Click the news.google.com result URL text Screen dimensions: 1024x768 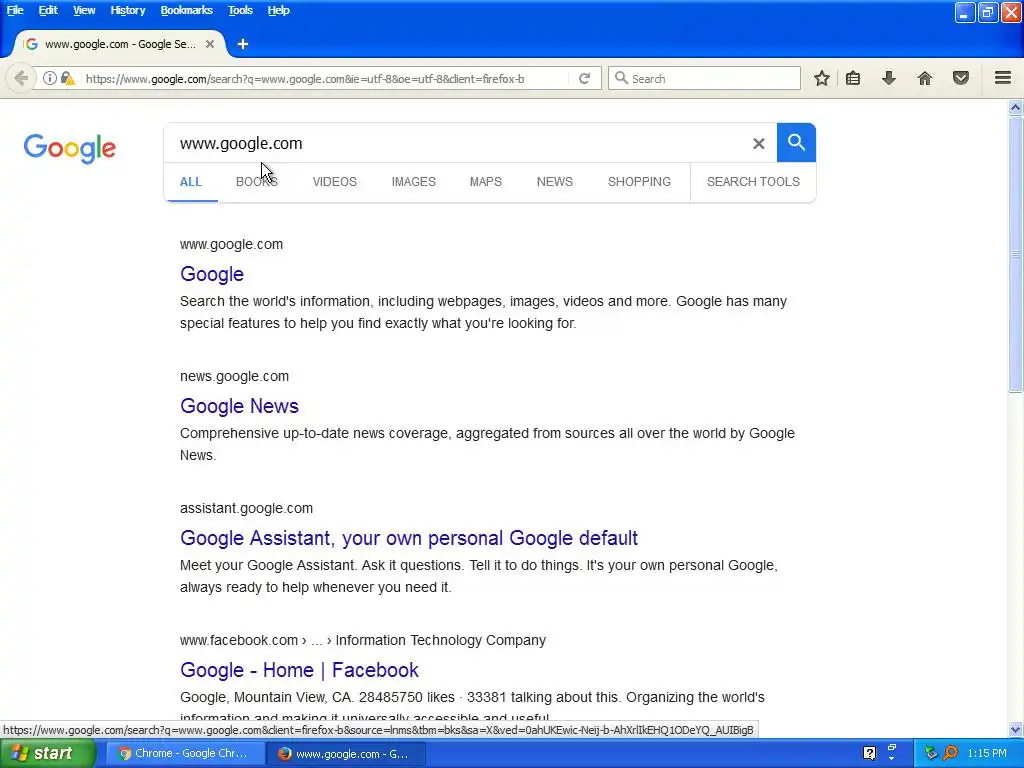pyautogui.click(x=234, y=376)
